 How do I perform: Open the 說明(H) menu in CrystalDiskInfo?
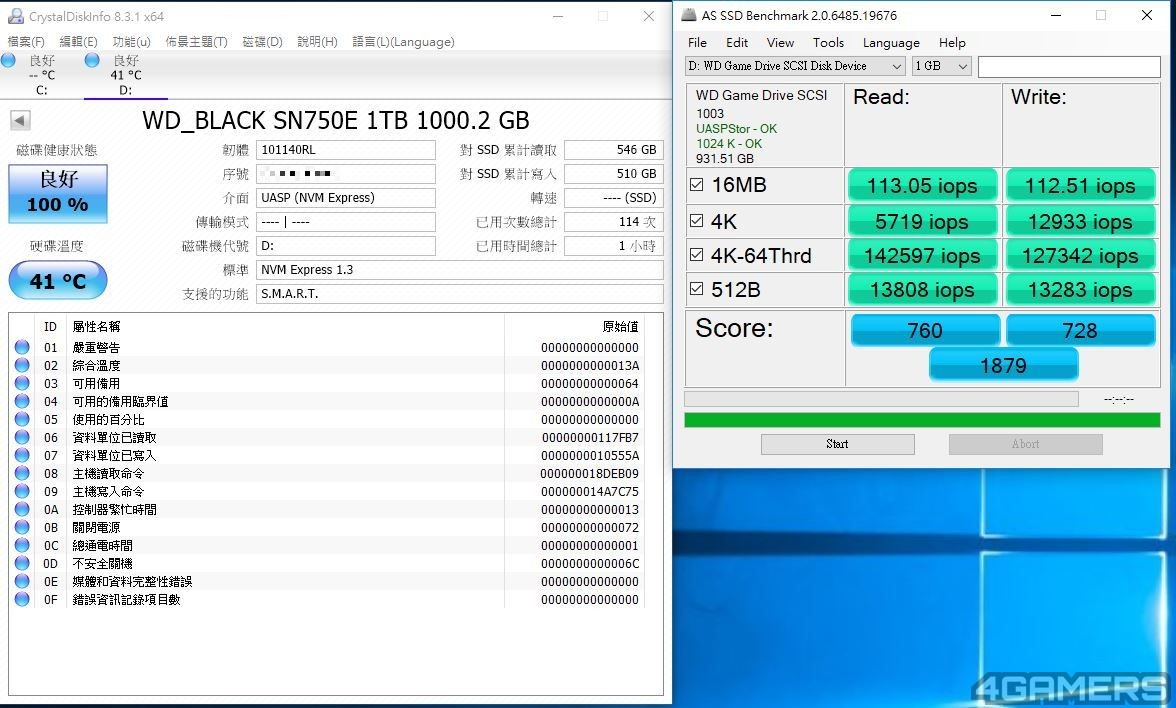click(x=317, y=42)
